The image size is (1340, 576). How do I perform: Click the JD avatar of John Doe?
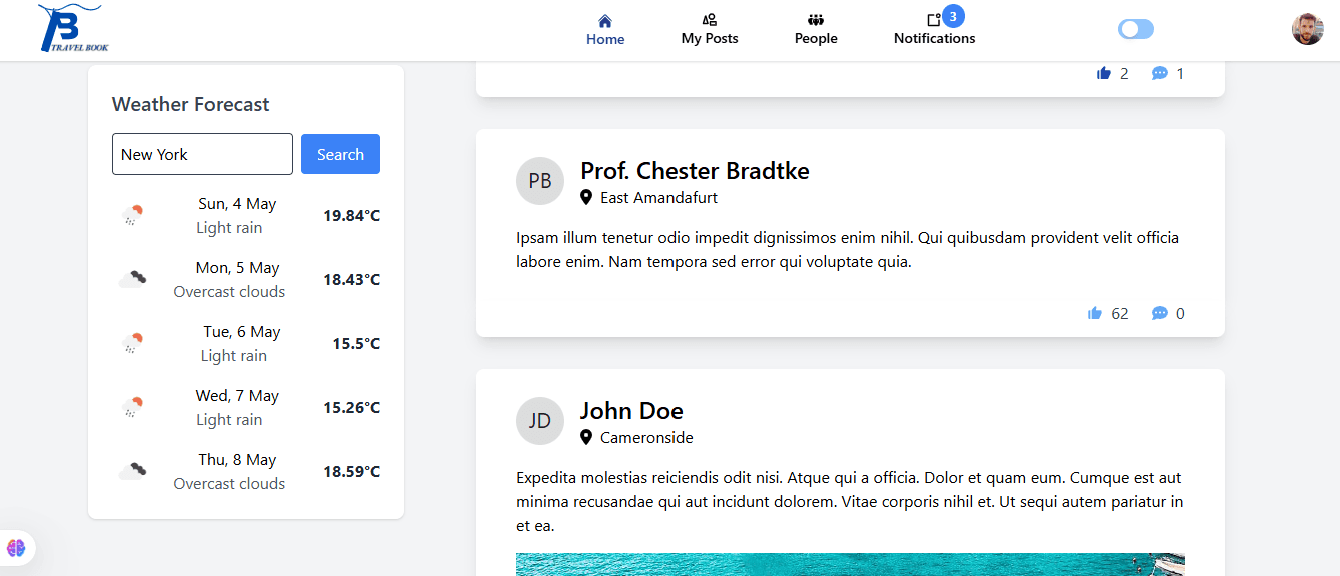coord(540,421)
